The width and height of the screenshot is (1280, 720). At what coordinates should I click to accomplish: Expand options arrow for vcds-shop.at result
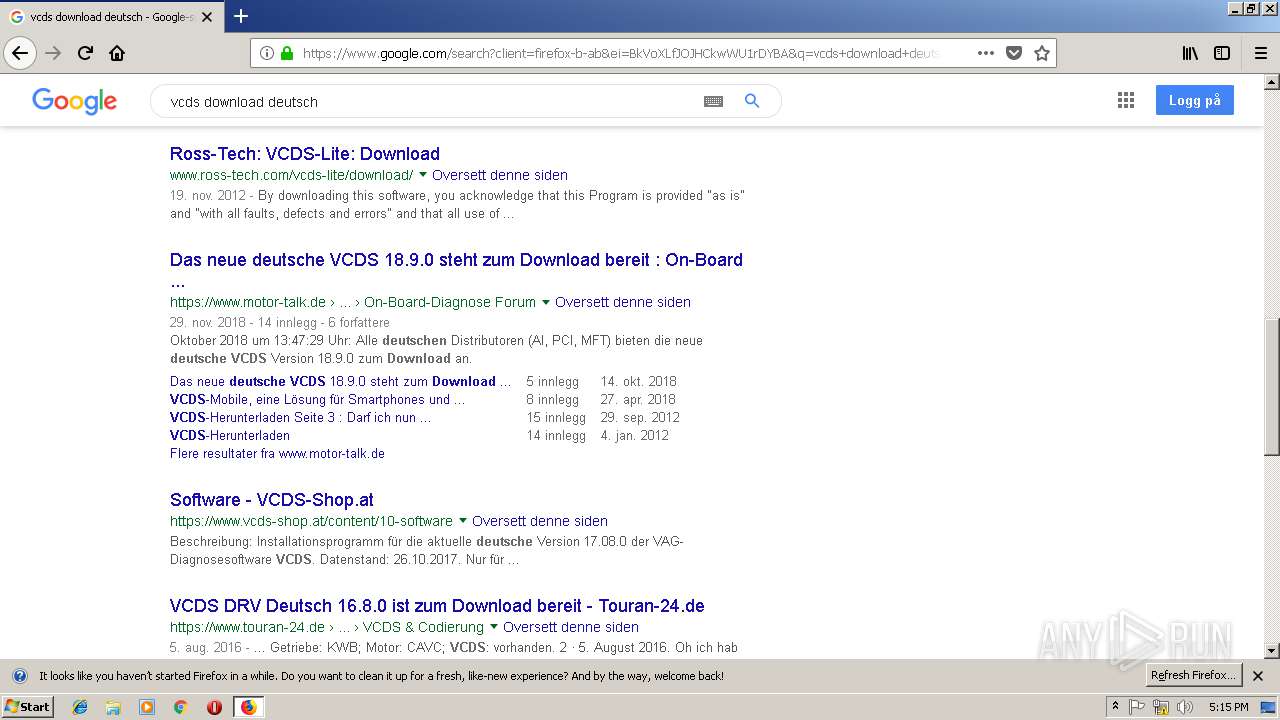tap(463, 521)
